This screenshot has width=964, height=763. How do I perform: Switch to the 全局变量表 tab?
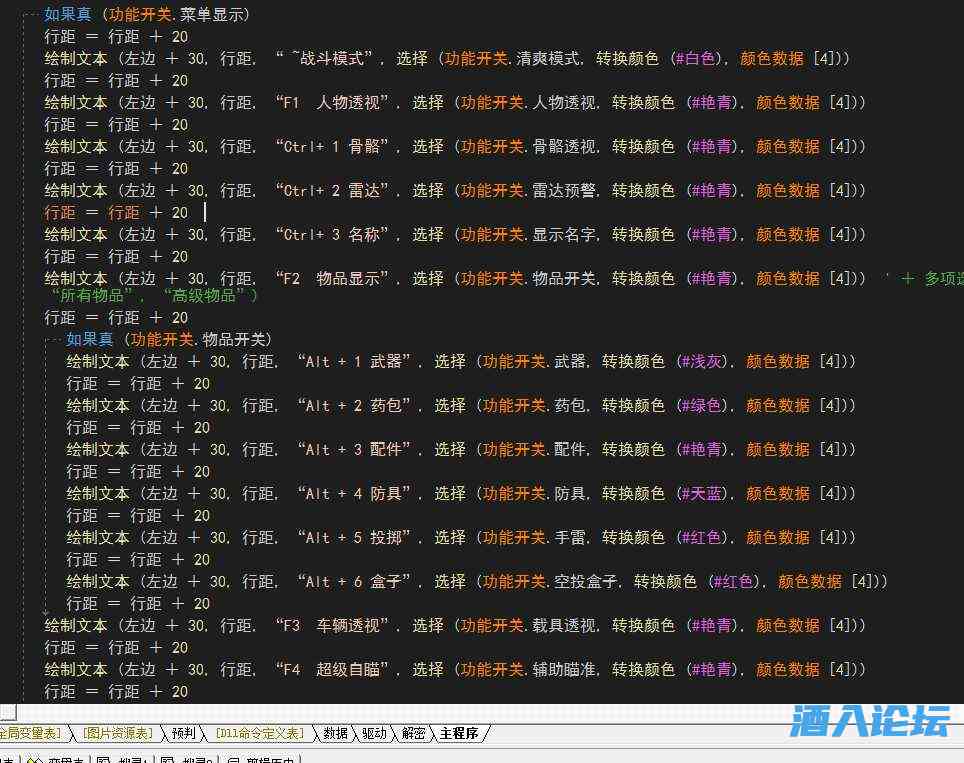click(29, 734)
